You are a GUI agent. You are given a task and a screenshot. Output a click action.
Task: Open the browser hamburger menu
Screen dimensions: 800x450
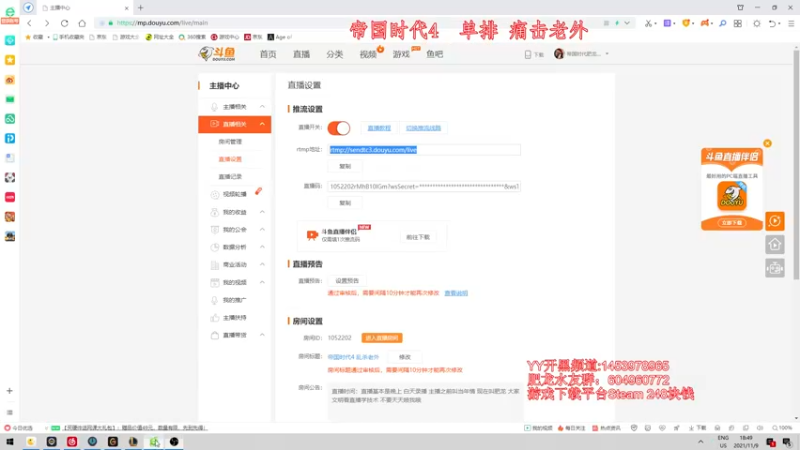coord(791,23)
